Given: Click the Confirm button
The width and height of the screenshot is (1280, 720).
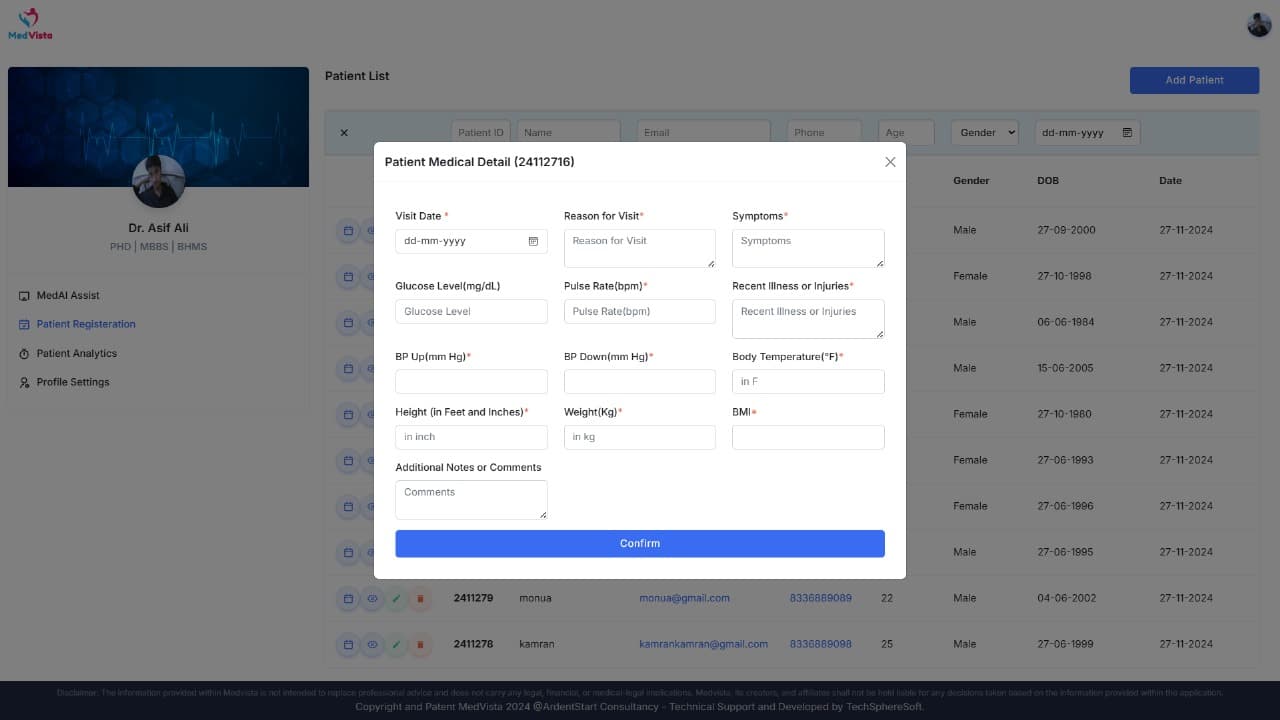Looking at the screenshot, I should [640, 543].
